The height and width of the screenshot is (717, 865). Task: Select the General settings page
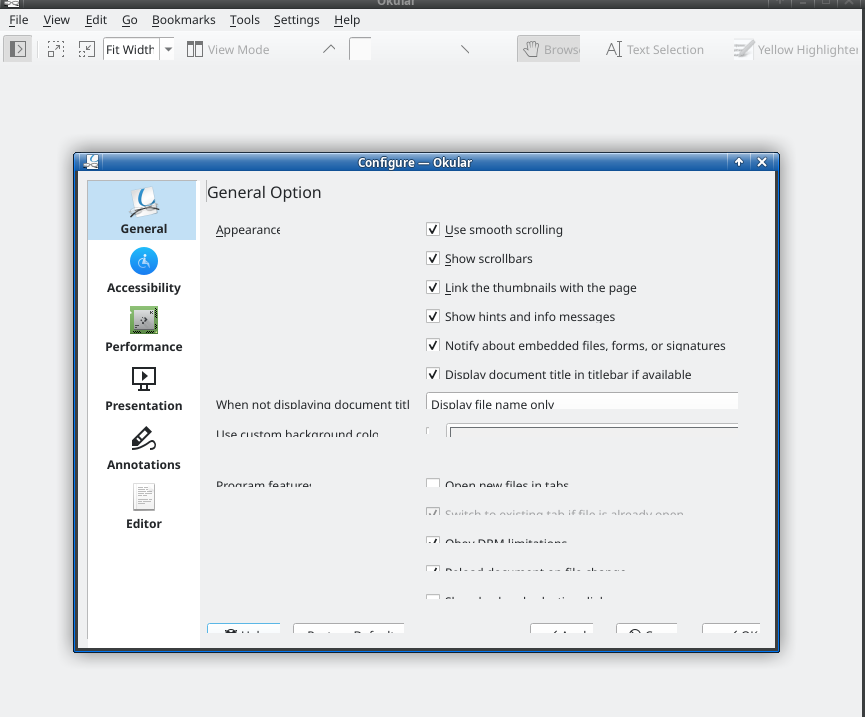coord(143,212)
